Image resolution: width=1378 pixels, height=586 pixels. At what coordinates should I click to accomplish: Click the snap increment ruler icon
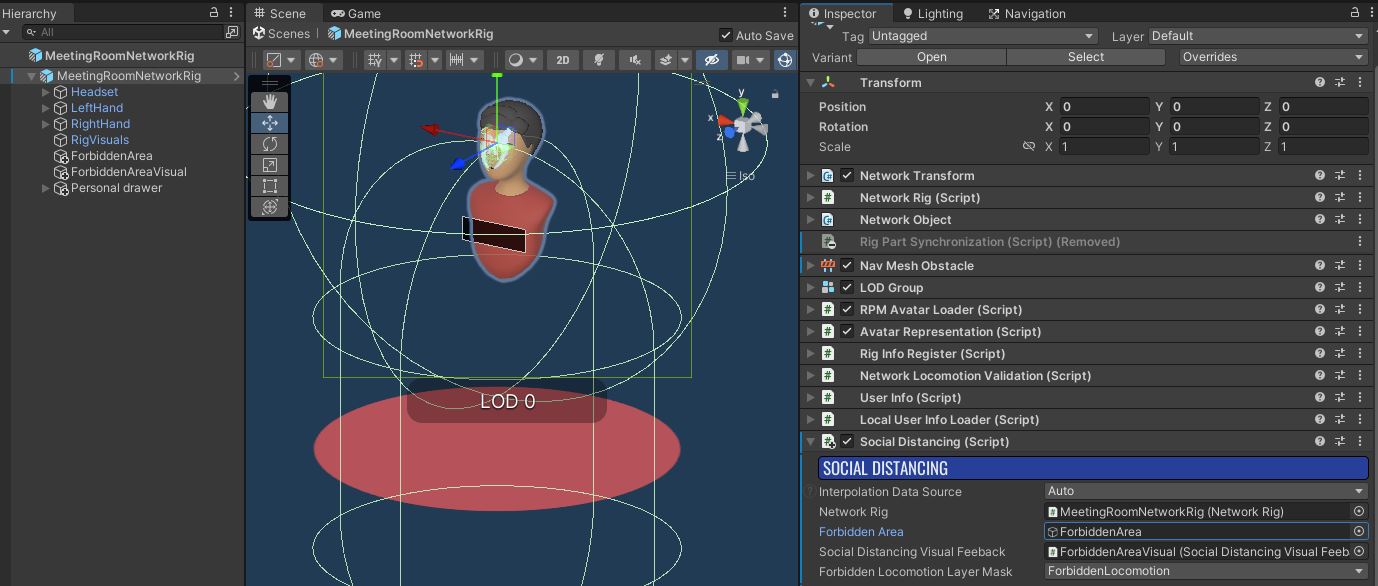tap(457, 60)
